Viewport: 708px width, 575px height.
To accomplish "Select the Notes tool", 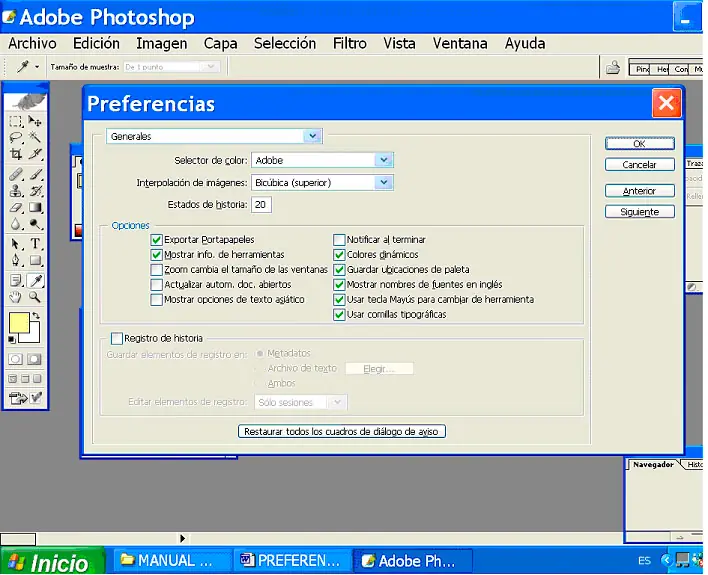I will pyautogui.click(x=16, y=280).
